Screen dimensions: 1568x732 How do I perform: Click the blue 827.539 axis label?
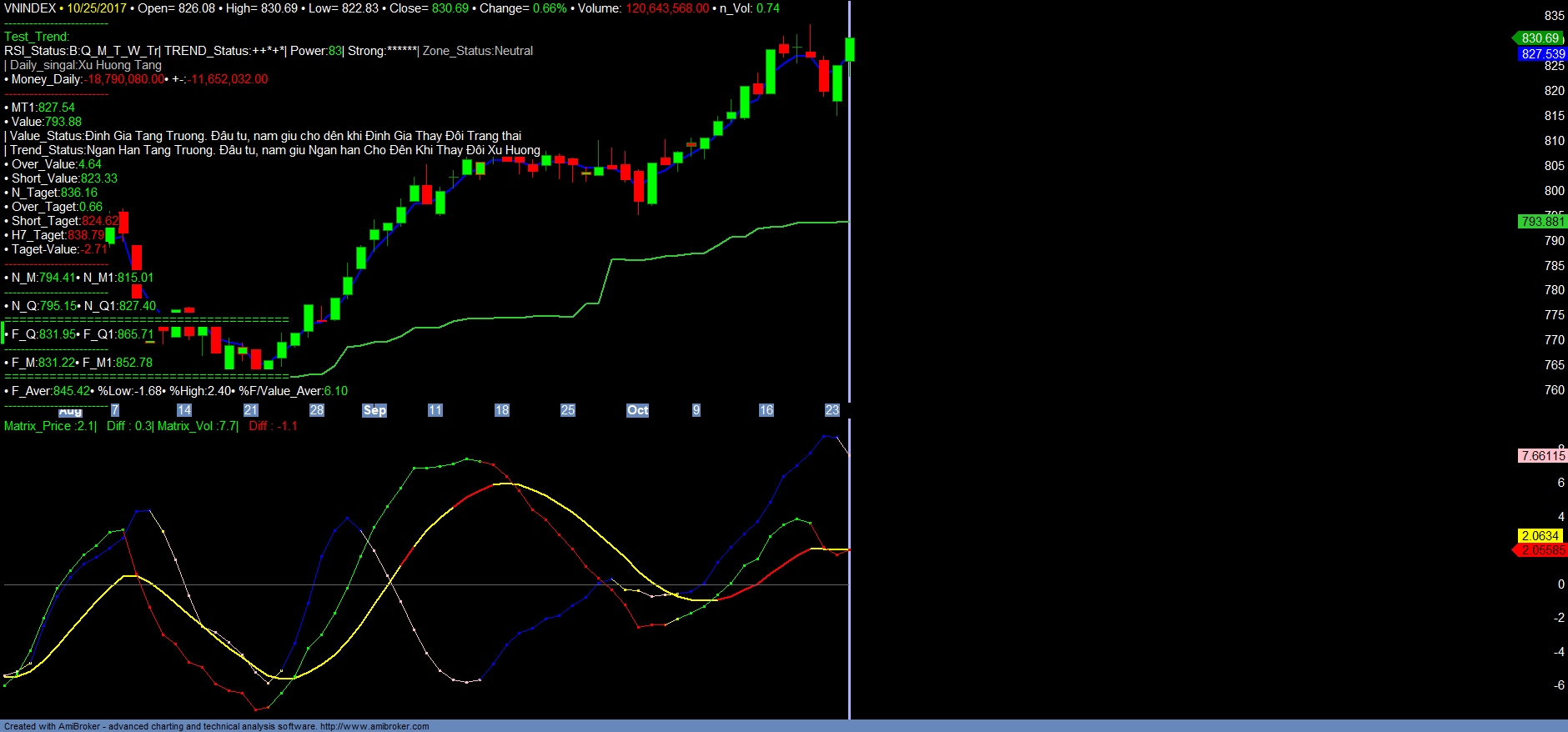[x=1542, y=53]
